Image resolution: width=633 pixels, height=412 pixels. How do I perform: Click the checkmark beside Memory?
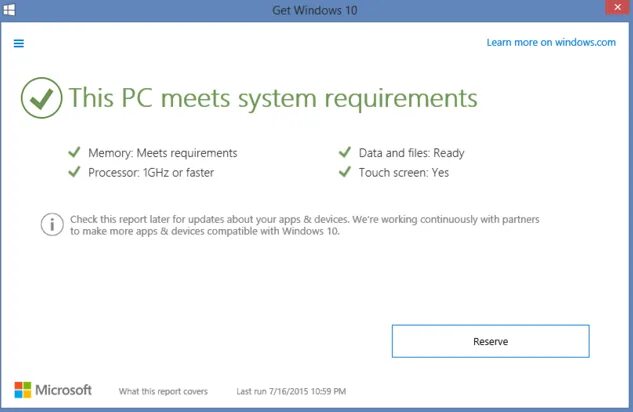click(x=74, y=153)
